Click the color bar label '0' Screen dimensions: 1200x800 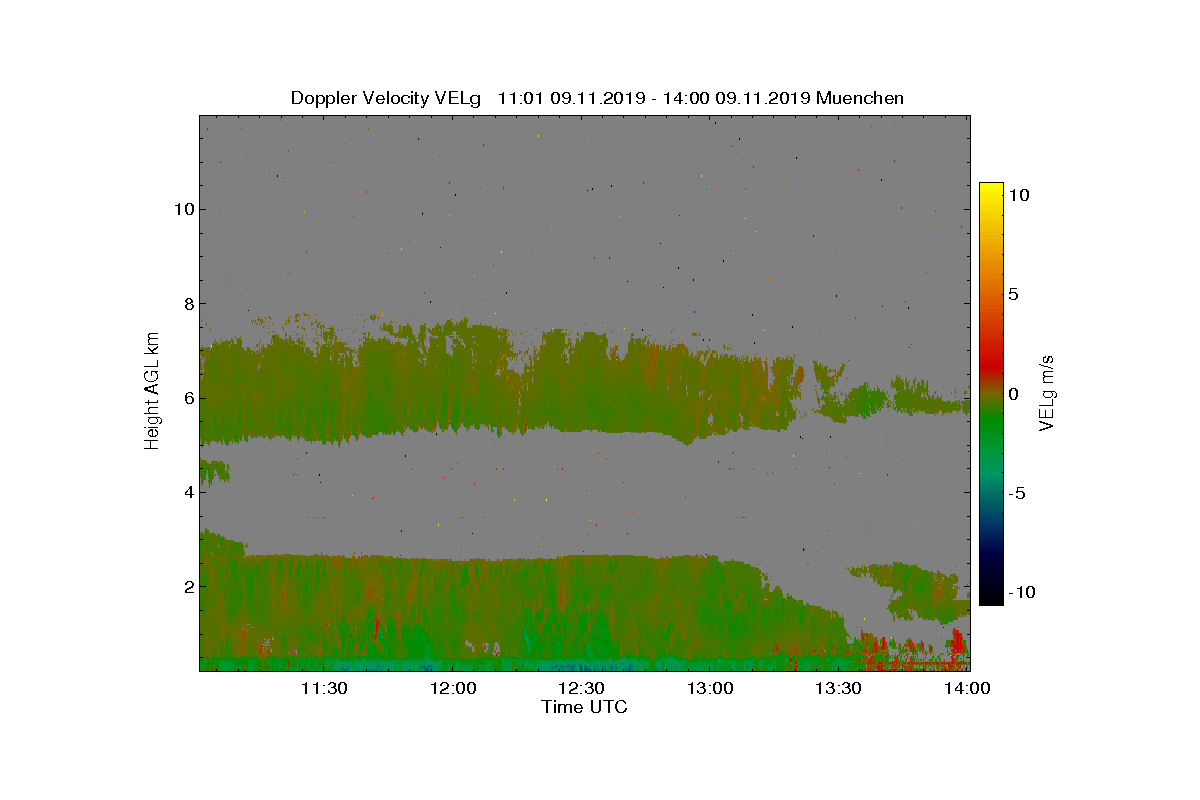click(1013, 394)
